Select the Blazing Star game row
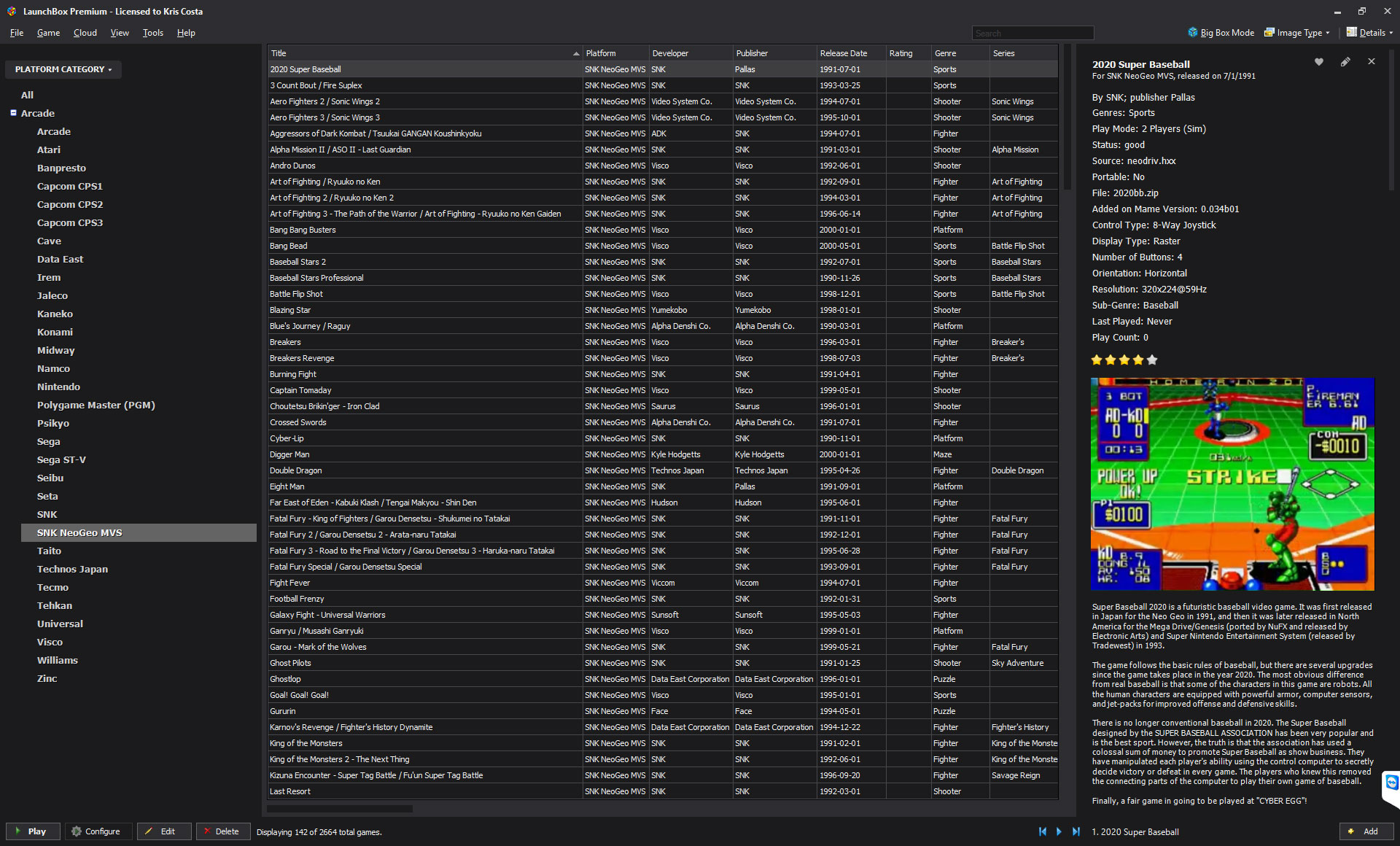1400x846 pixels. (x=662, y=310)
